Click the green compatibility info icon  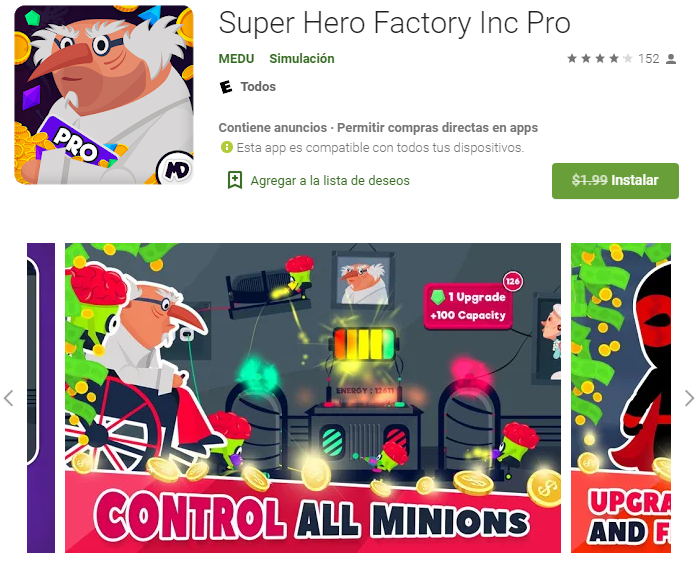click(x=227, y=147)
